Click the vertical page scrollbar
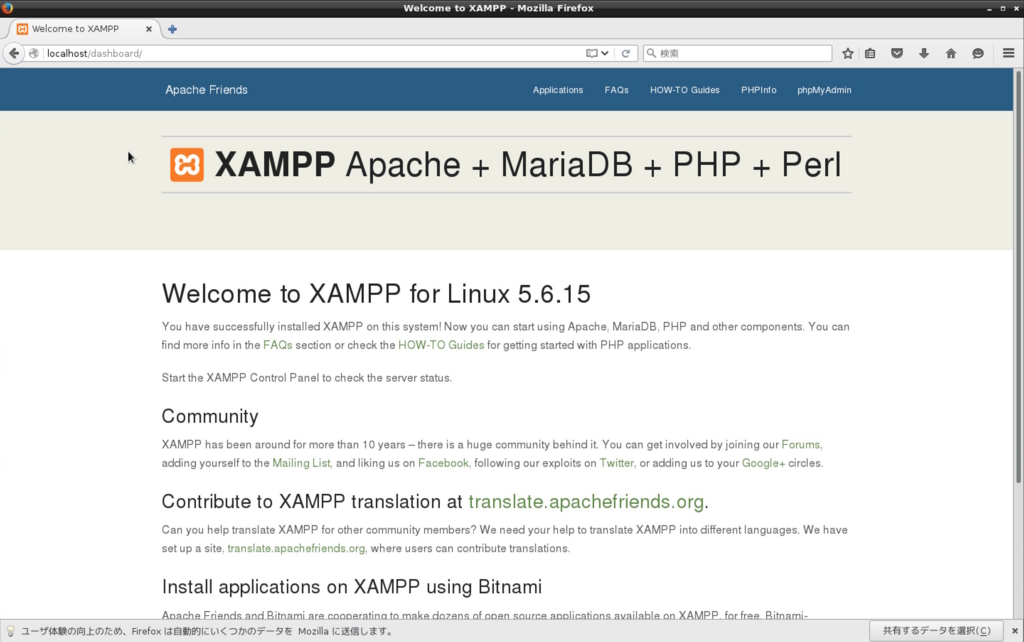Image resolution: width=1024 pixels, height=642 pixels. point(1018,278)
